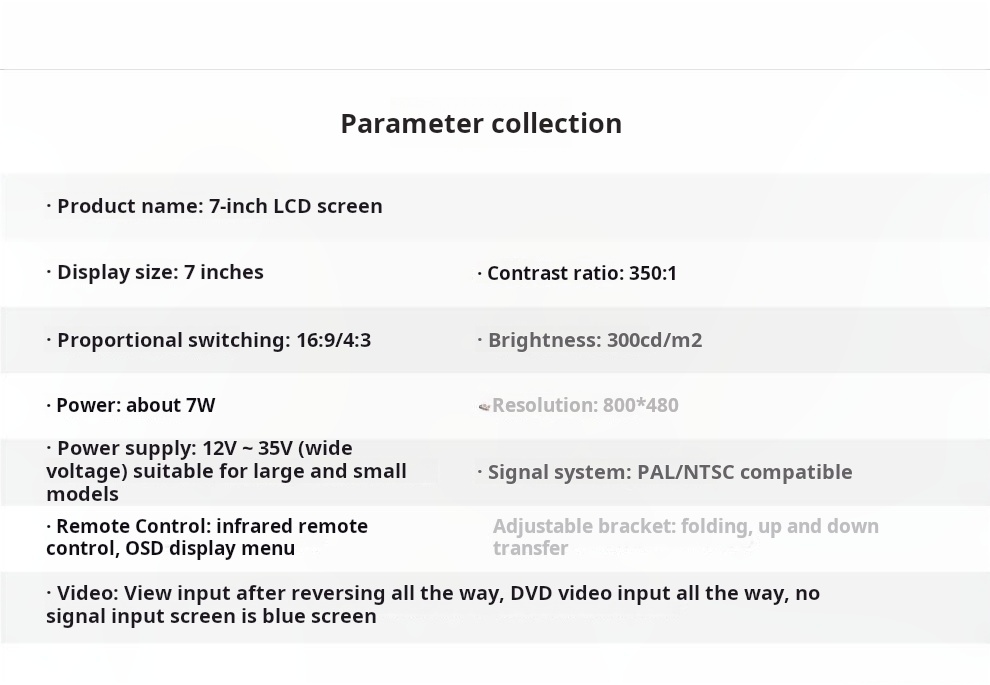Click the Remote Control infrared description
This screenshot has height=685, width=990.
207,537
